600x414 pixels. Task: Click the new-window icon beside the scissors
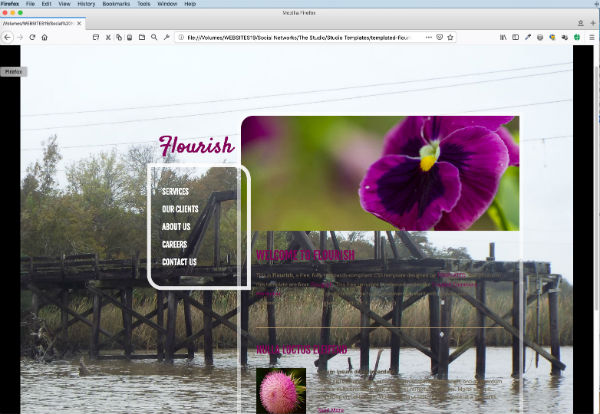[x=96, y=37]
